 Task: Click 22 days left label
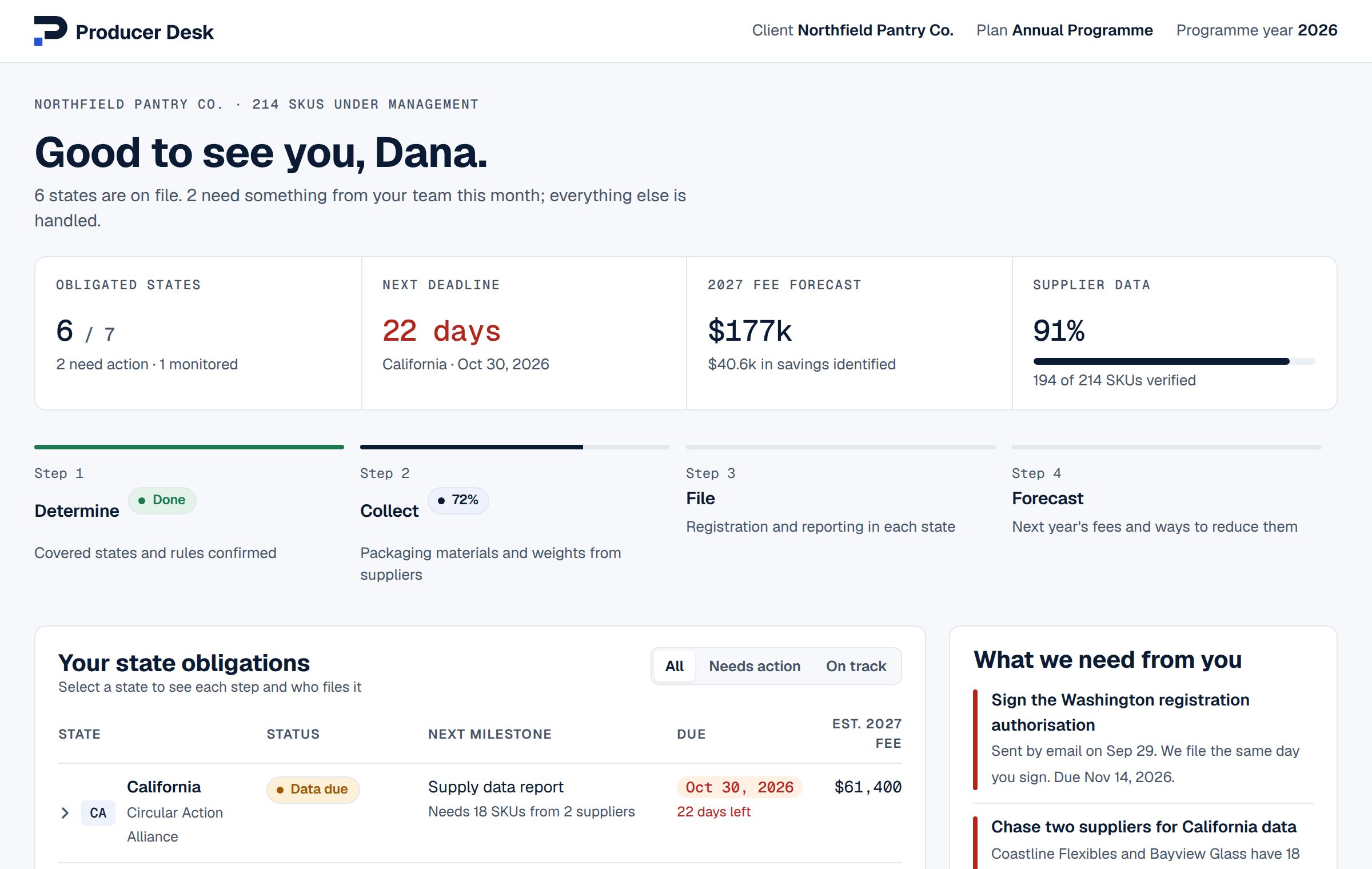[x=713, y=812]
